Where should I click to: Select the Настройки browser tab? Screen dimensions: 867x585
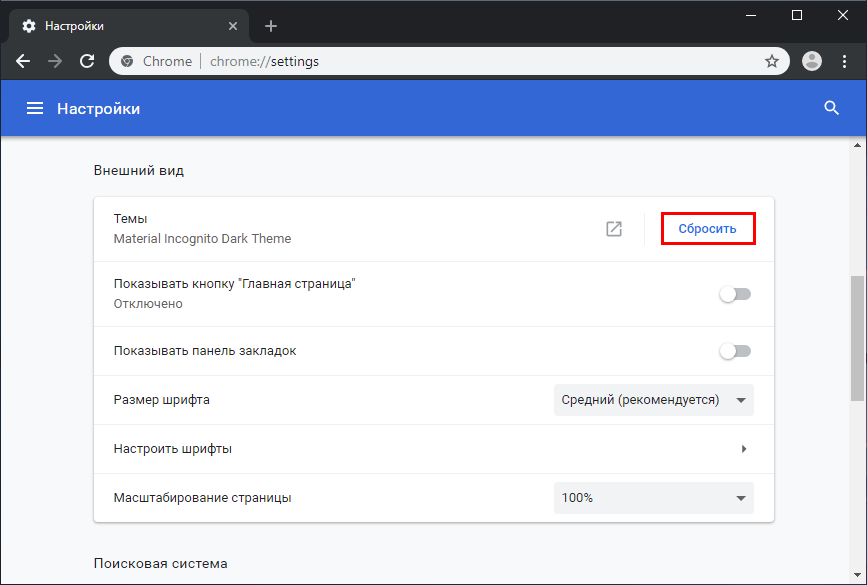click(128, 26)
